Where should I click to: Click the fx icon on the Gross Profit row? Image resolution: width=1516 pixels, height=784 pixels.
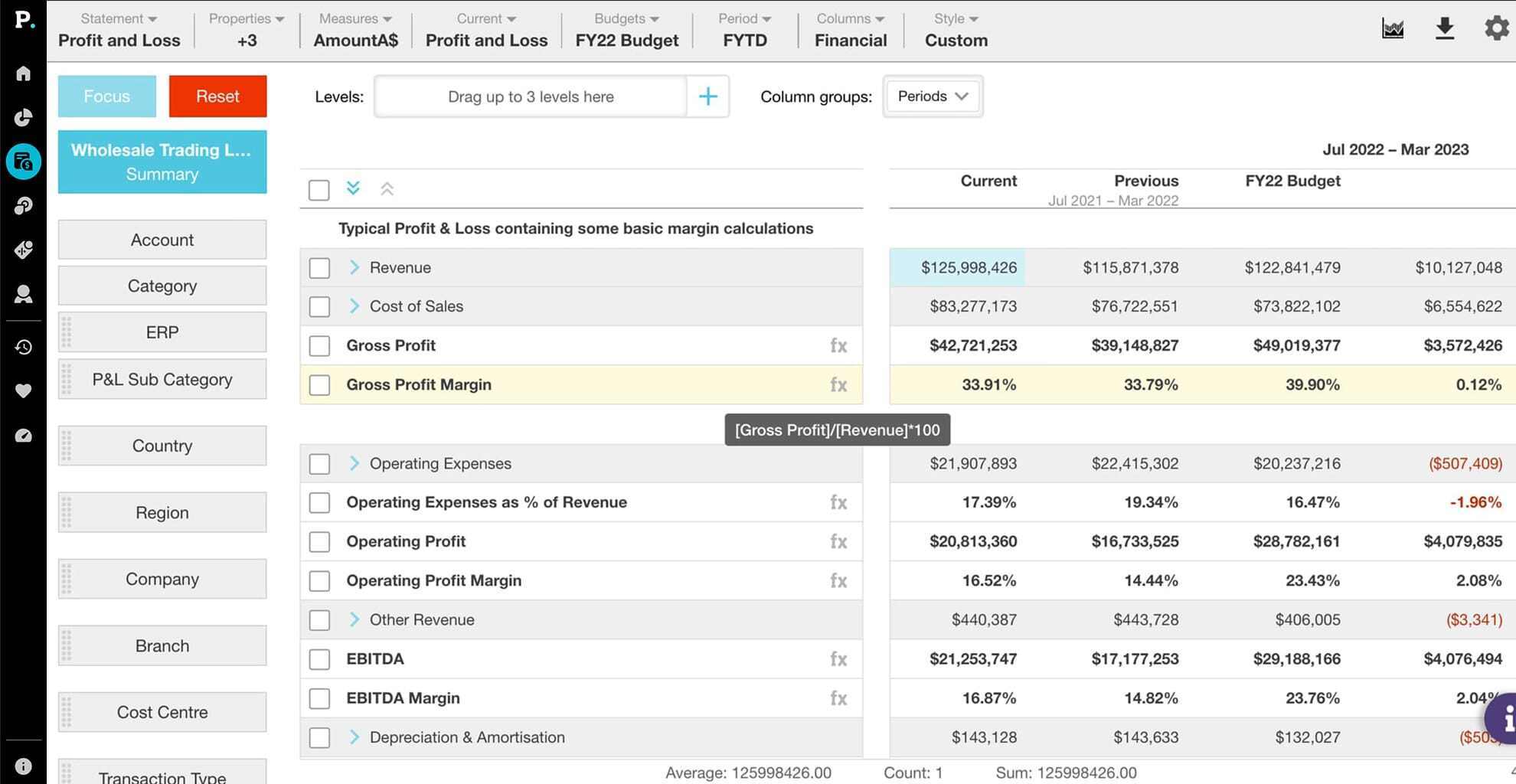[x=838, y=346]
